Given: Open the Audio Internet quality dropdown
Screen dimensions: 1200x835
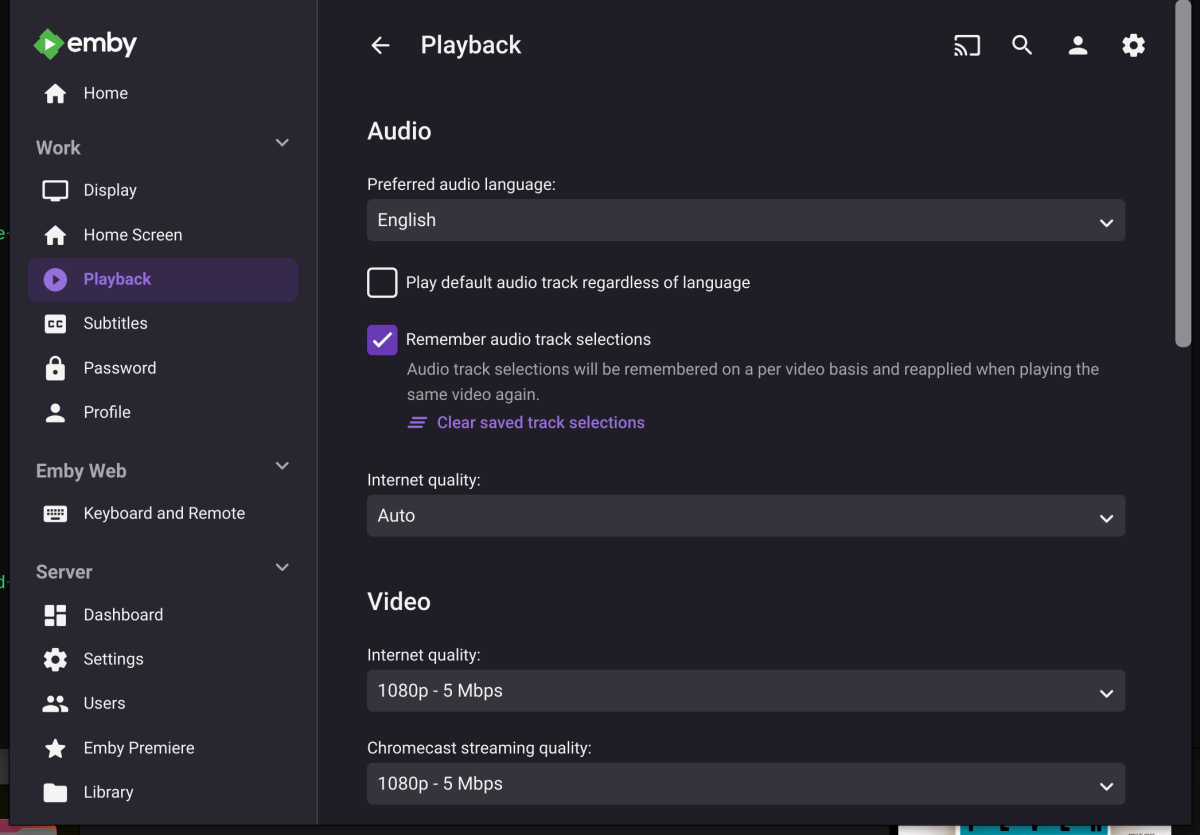Looking at the screenshot, I should pyautogui.click(x=745, y=516).
